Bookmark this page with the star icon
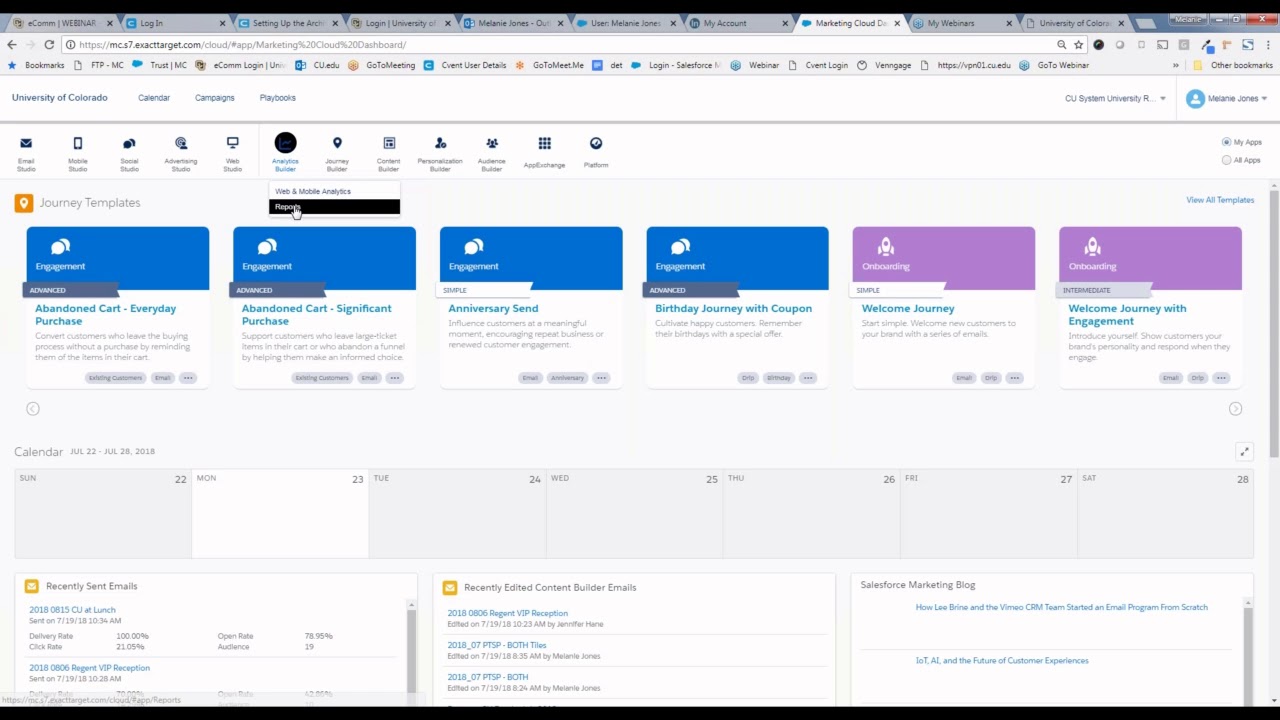This screenshot has width=1280, height=720. point(1078,44)
